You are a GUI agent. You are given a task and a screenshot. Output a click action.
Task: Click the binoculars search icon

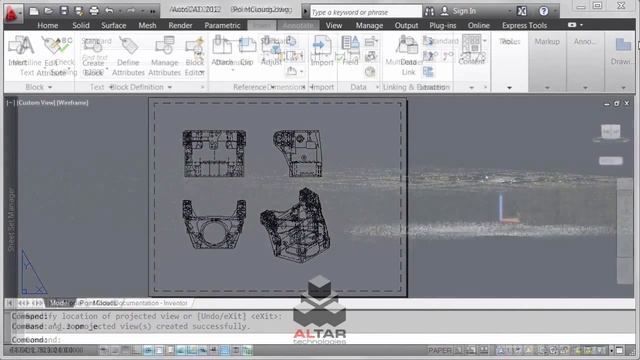click(x=429, y=11)
